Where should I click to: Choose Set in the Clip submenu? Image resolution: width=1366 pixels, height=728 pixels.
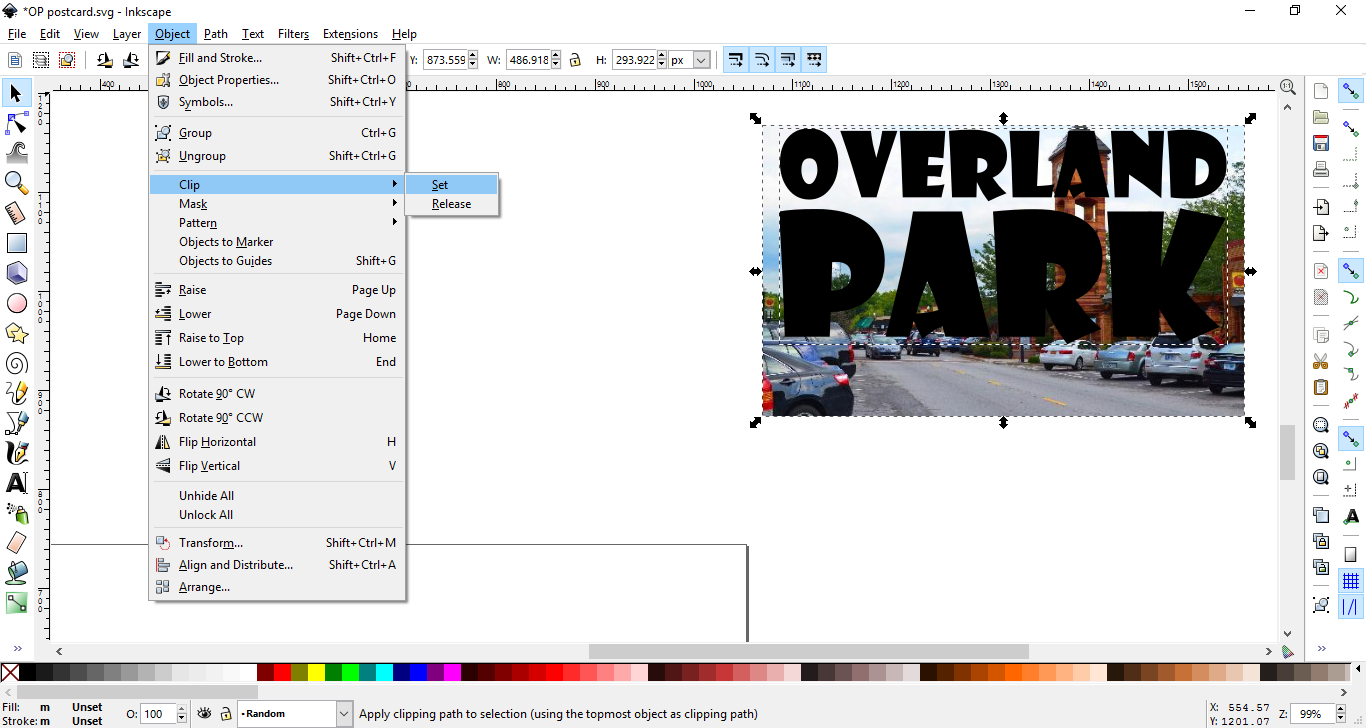452,185
